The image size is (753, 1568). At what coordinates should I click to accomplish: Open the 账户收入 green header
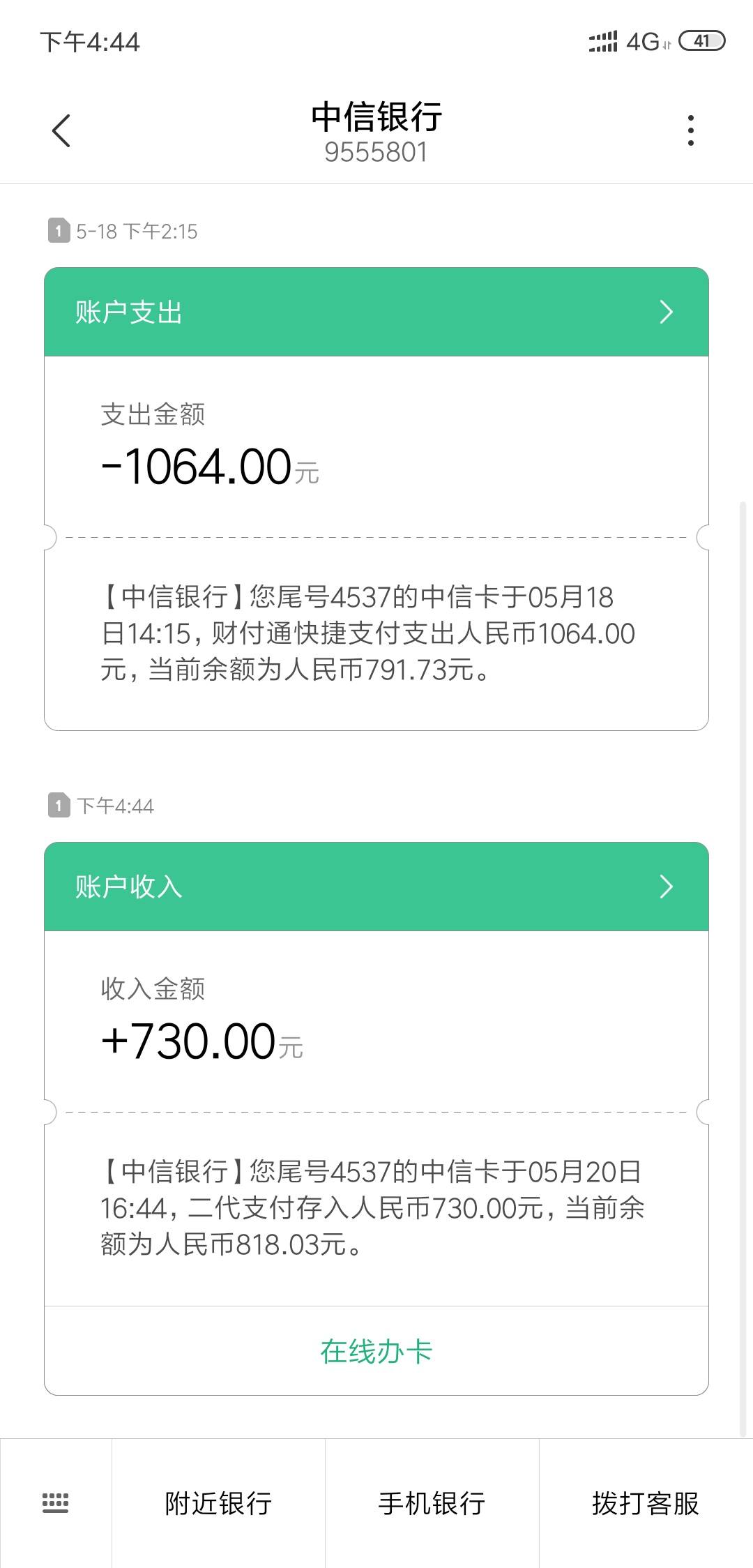376,887
